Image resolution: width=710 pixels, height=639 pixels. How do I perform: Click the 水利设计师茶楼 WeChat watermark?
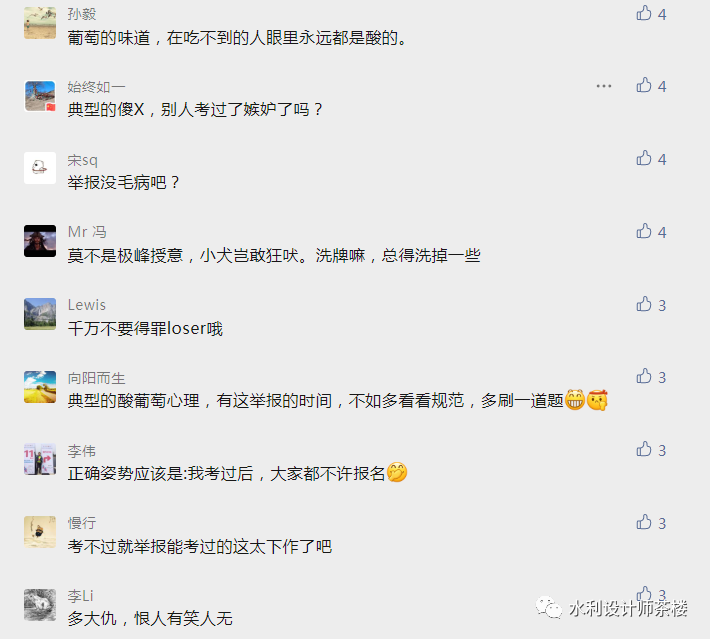pos(612,608)
